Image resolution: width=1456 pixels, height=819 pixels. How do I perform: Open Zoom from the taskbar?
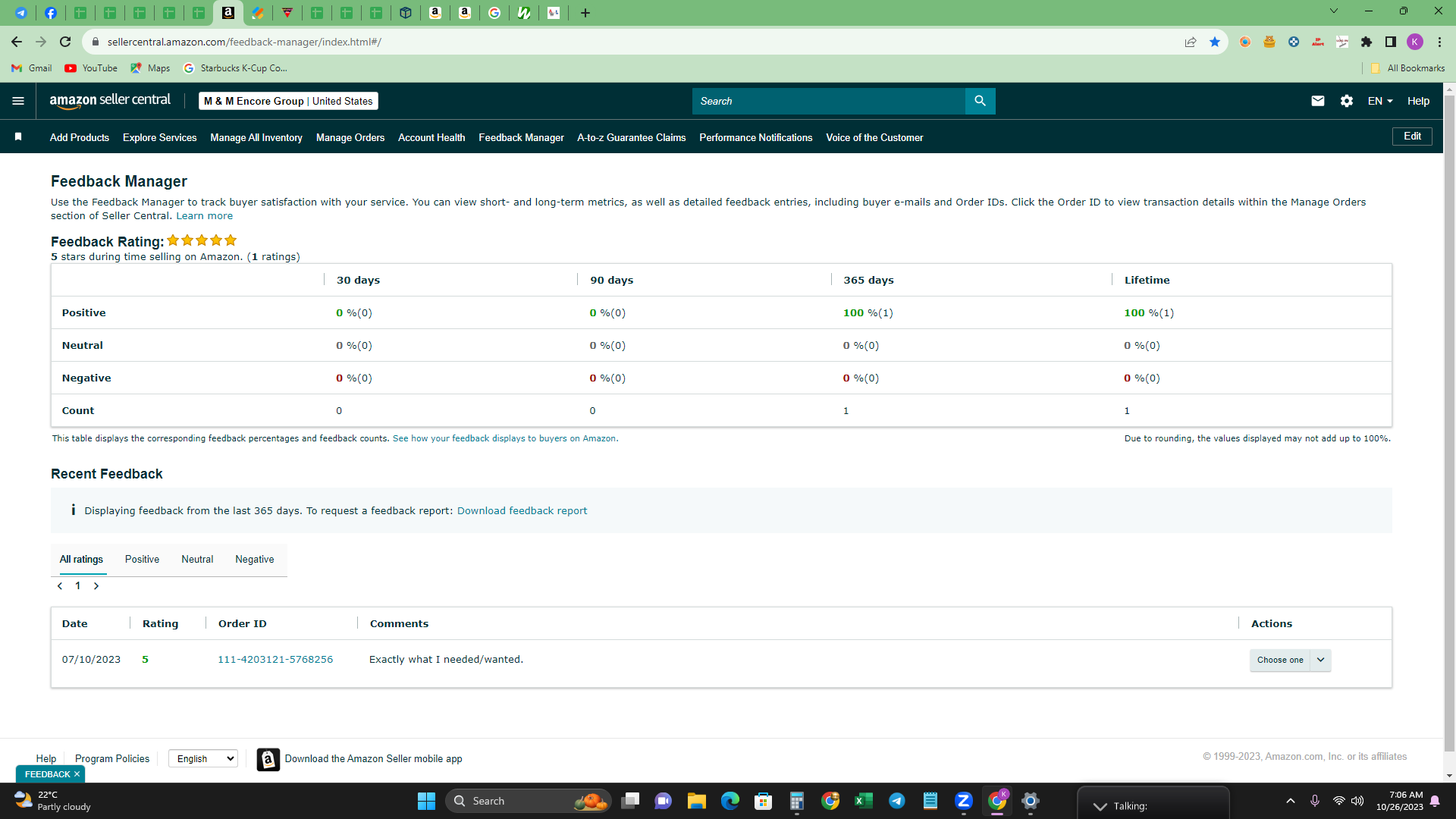[x=963, y=801]
